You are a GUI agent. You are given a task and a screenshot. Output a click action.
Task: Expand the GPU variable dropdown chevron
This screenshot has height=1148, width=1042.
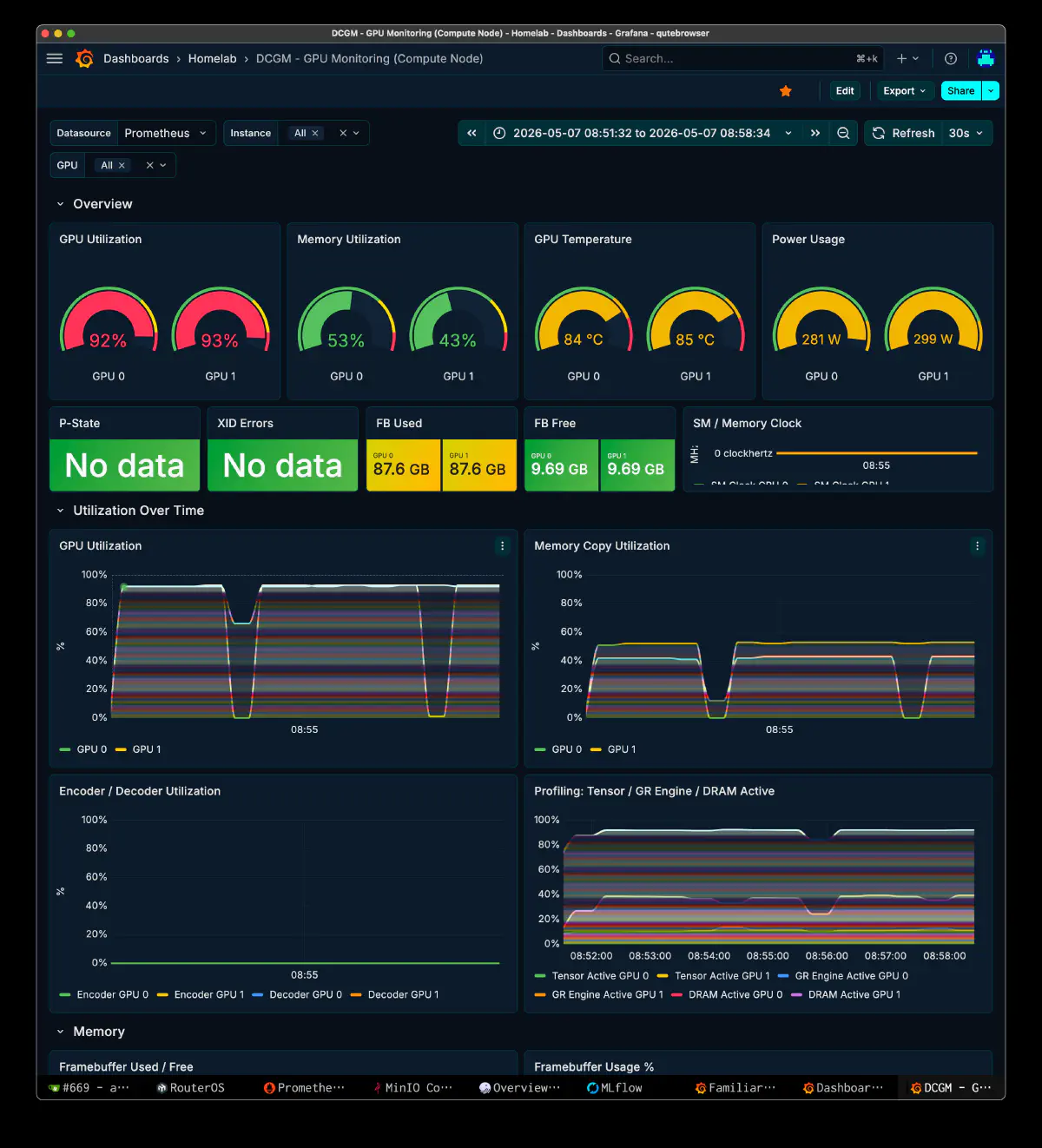coord(162,165)
